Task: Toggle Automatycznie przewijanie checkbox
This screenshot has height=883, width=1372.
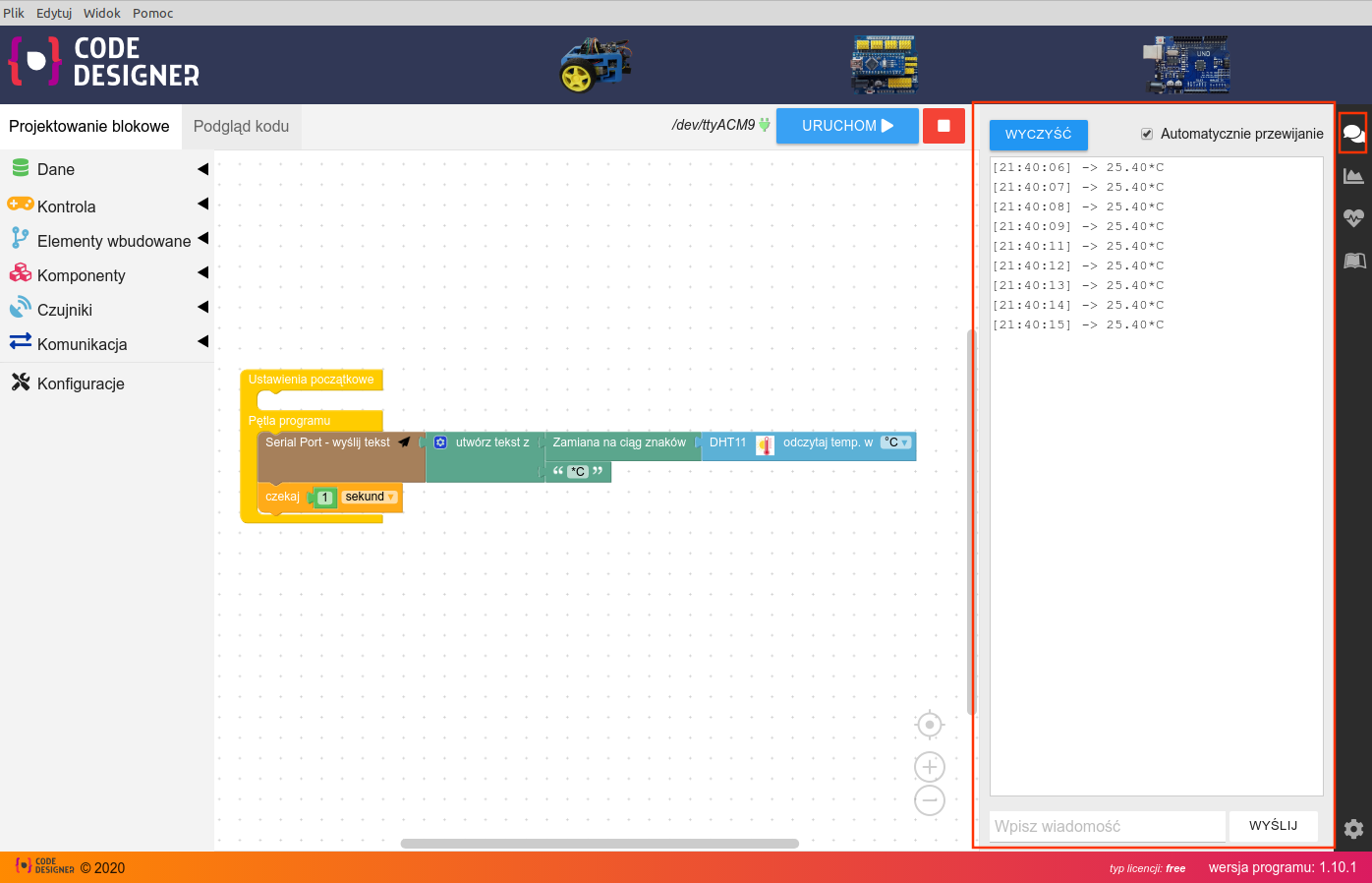Action: (x=1146, y=134)
